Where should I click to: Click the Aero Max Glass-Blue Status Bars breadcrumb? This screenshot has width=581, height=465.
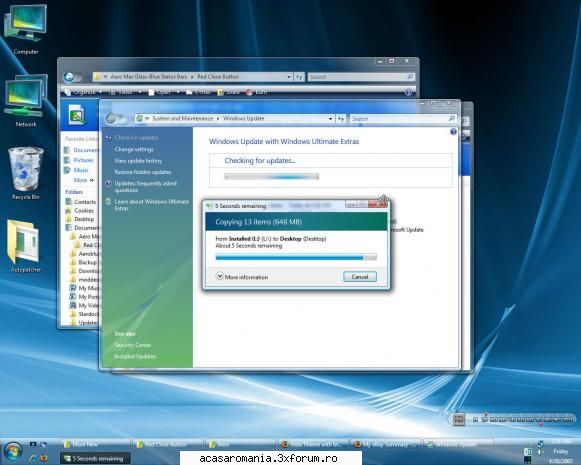149,77
